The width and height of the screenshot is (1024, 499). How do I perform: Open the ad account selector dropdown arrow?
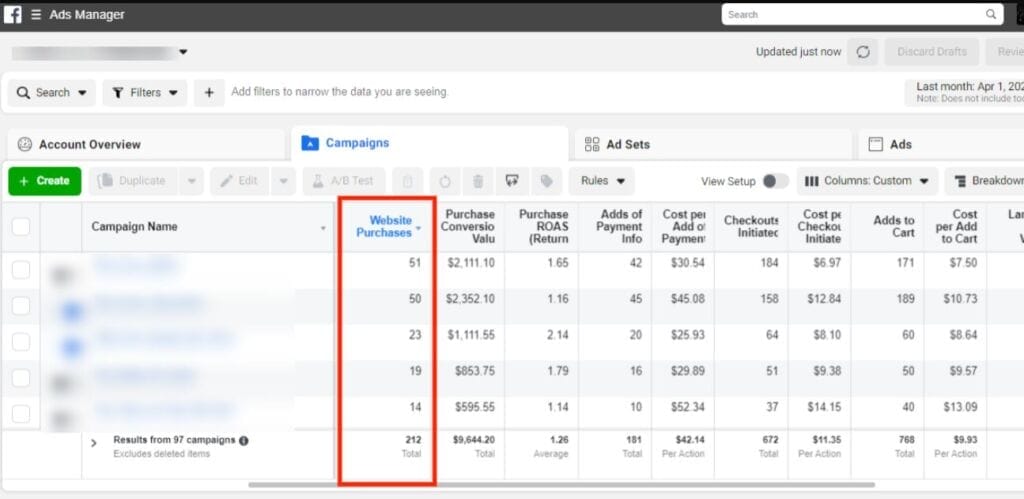(x=184, y=52)
